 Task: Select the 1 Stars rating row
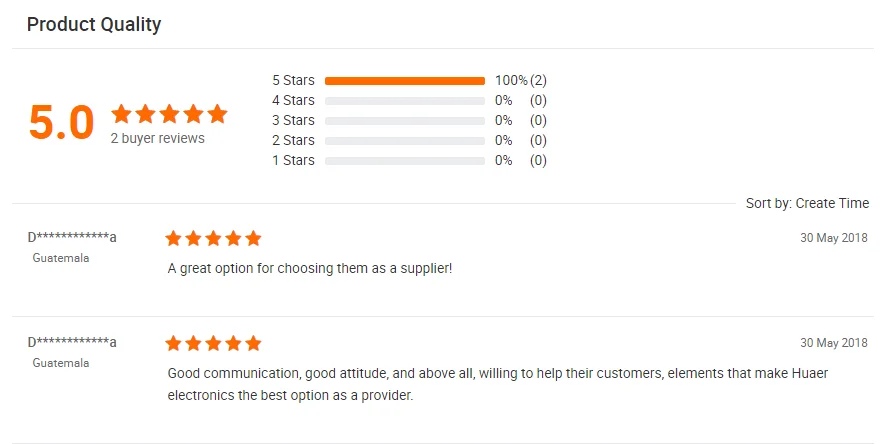pos(293,160)
